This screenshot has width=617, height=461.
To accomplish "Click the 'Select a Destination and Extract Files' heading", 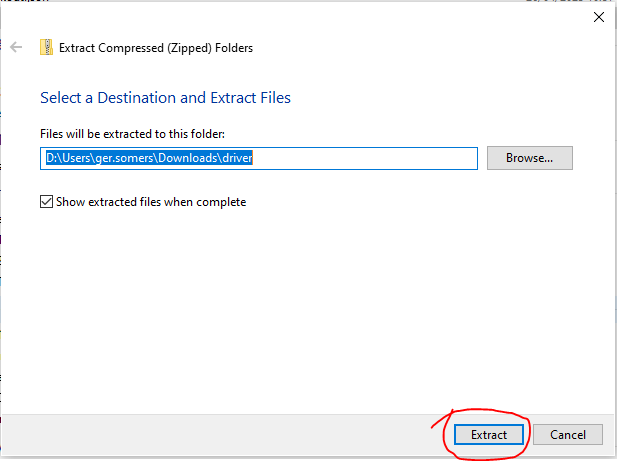I will pos(165,98).
